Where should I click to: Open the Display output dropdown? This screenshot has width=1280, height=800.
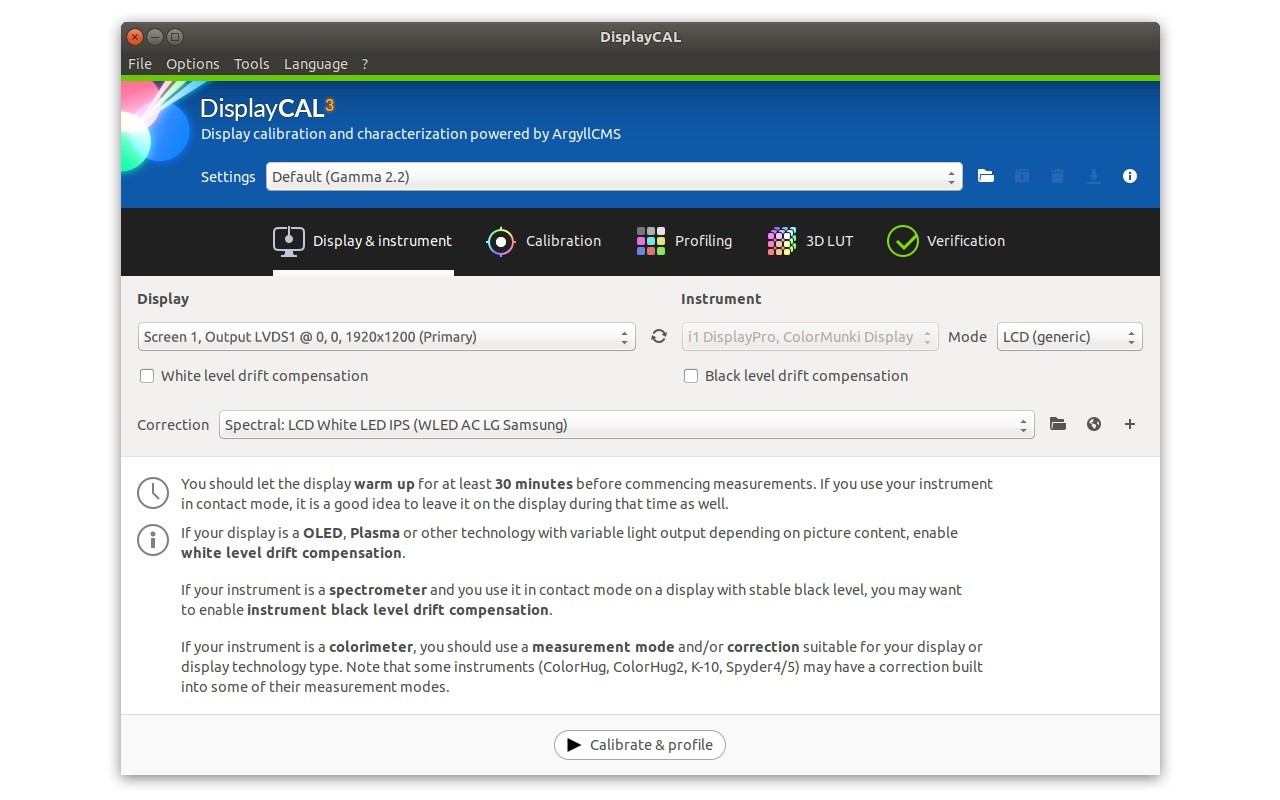coord(387,337)
